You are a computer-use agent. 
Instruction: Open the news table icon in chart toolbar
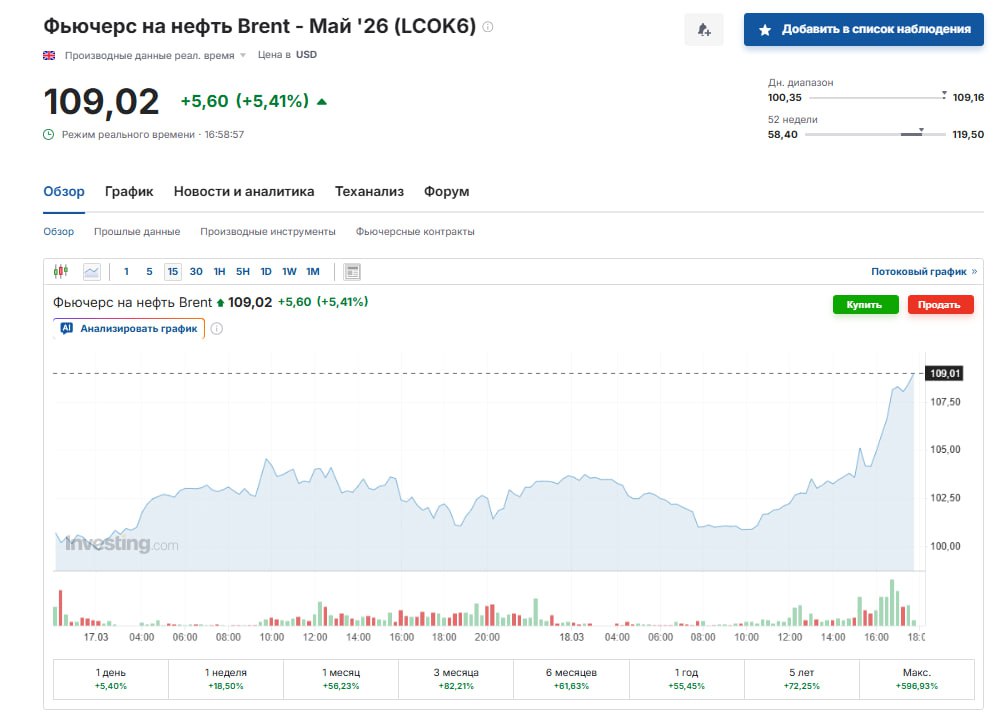click(352, 271)
